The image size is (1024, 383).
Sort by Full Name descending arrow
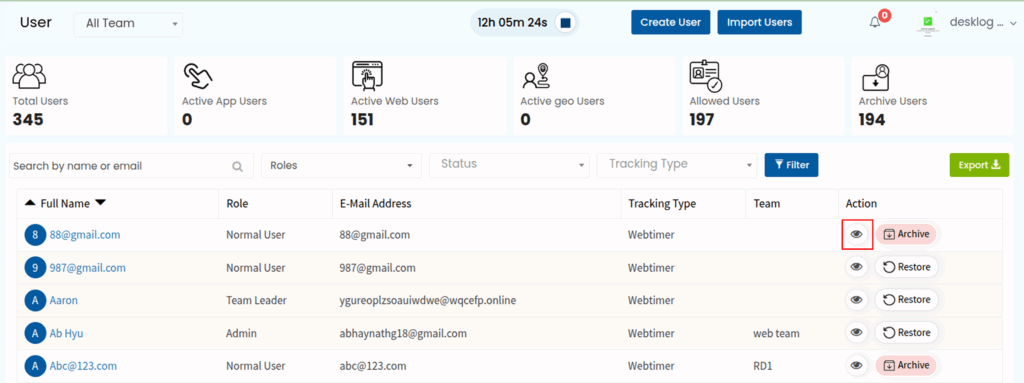[100, 203]
